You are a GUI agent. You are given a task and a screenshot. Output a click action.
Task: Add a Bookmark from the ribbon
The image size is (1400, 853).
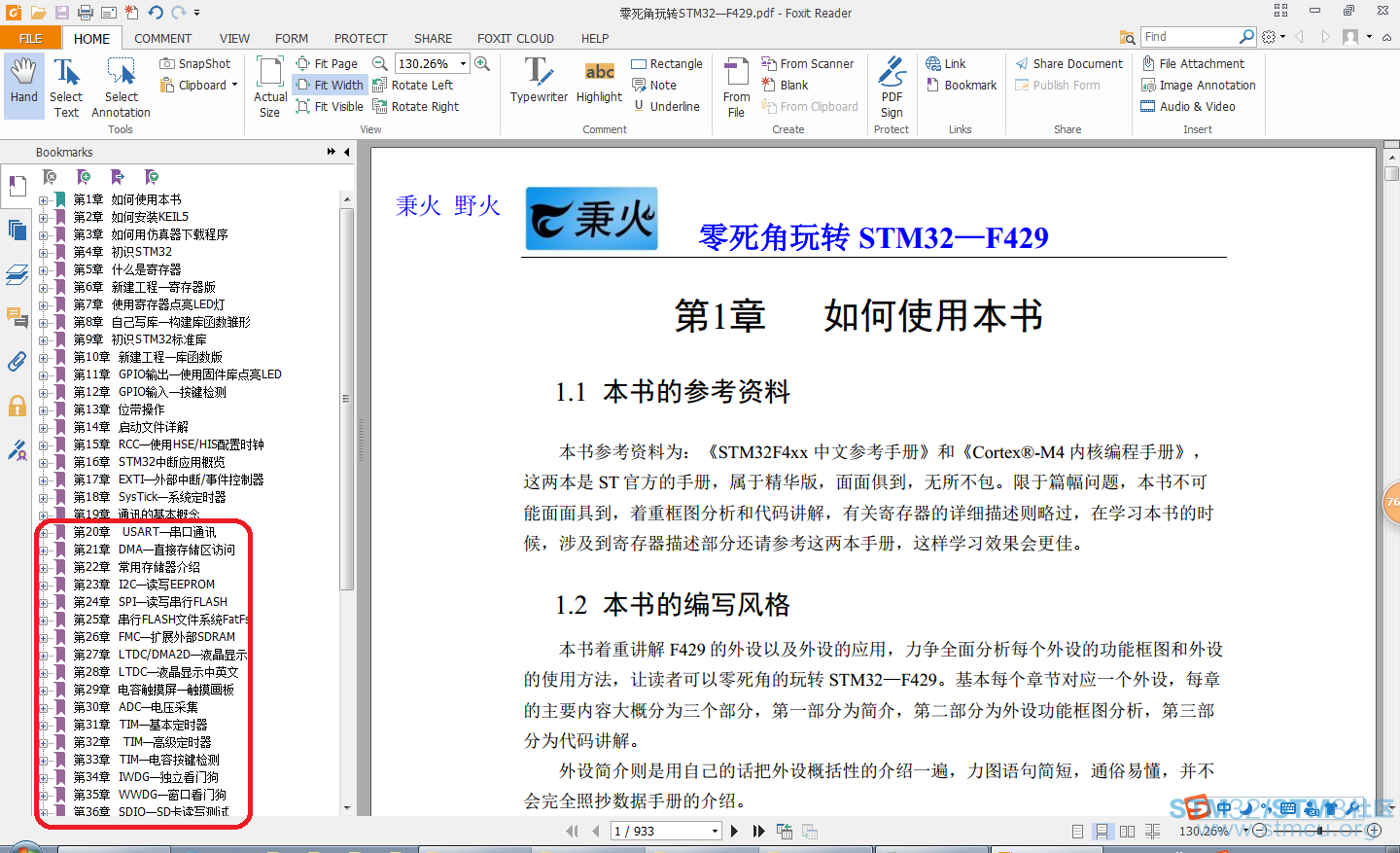point(962,85)
